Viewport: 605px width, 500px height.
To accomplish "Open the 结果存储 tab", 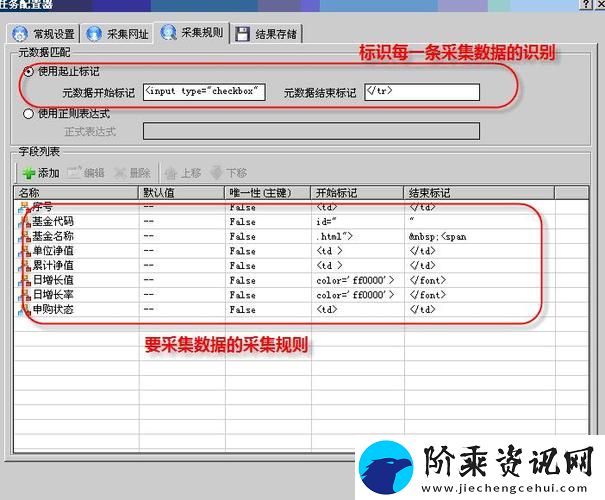I will (x=266, y=34).
